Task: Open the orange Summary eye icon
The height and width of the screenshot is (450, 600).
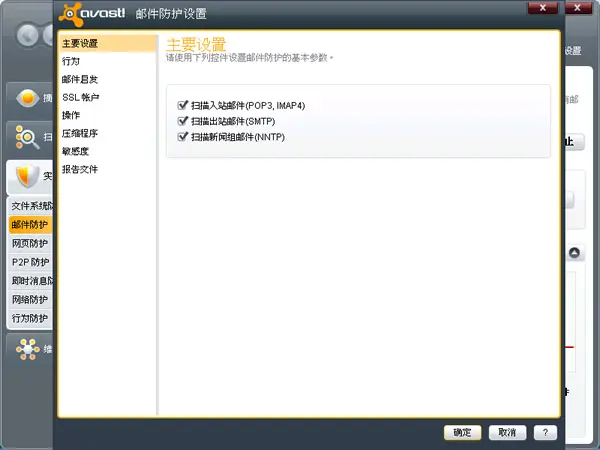Action: pos(27,98)
